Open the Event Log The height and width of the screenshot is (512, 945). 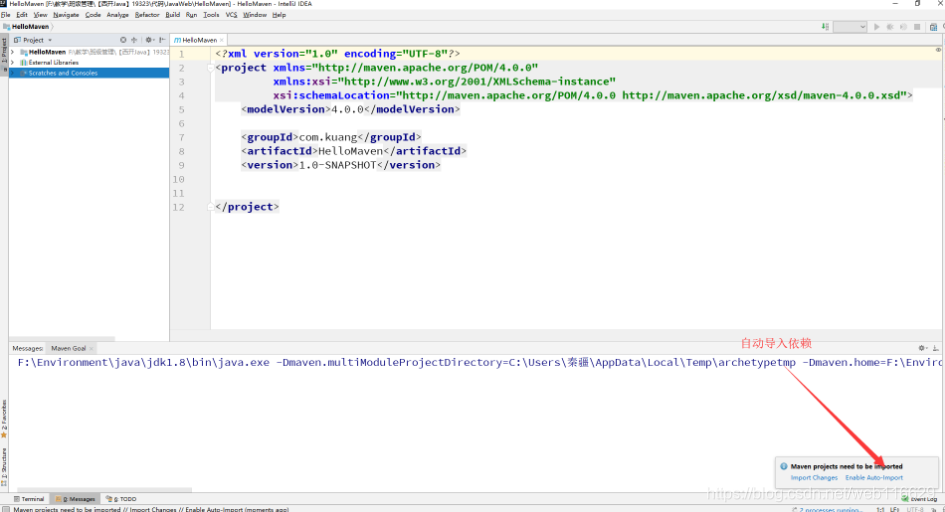pyautogui.click(x=920, y=499)
